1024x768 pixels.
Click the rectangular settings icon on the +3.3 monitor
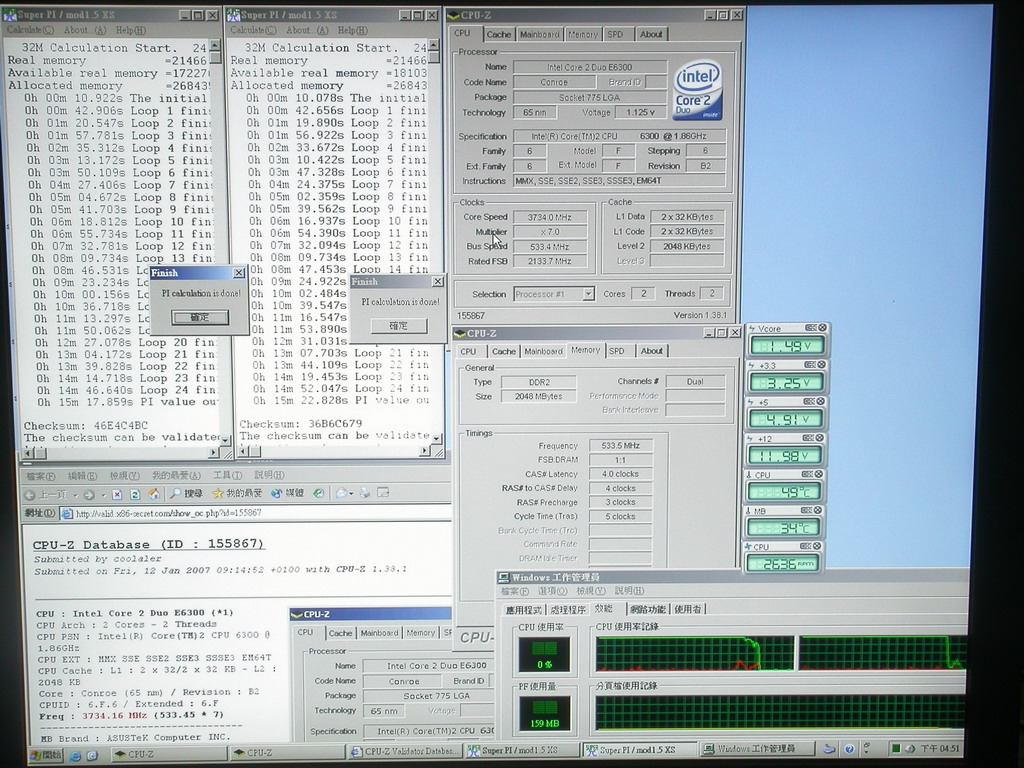810,364
